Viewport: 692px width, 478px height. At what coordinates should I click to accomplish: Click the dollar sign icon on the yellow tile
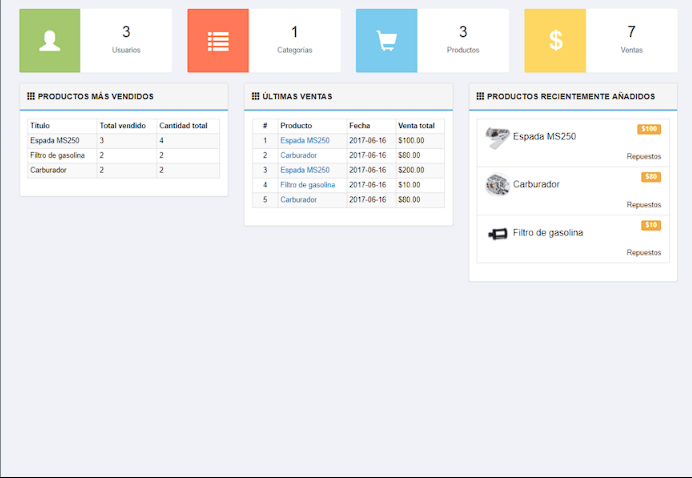click(x=555, y=41)
